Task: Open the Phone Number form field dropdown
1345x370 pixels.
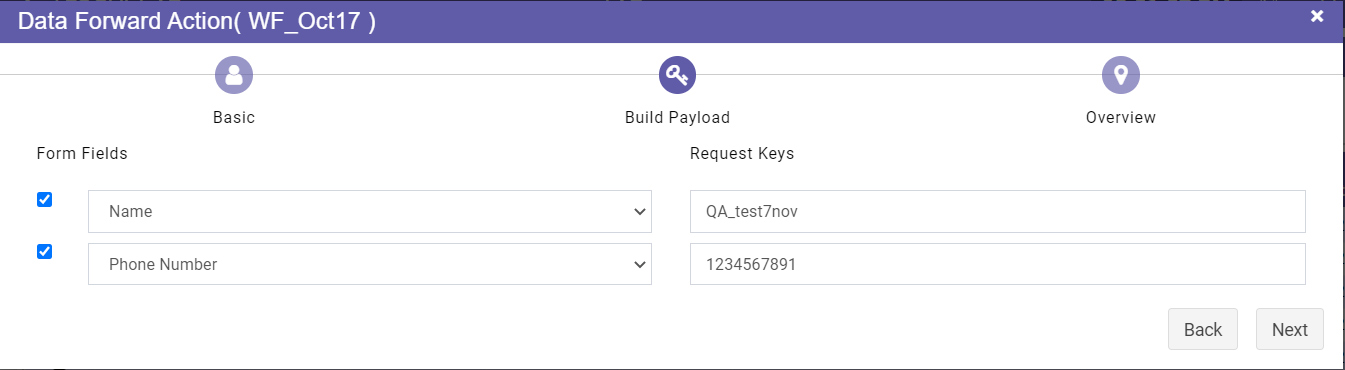Action: [370, 264]
